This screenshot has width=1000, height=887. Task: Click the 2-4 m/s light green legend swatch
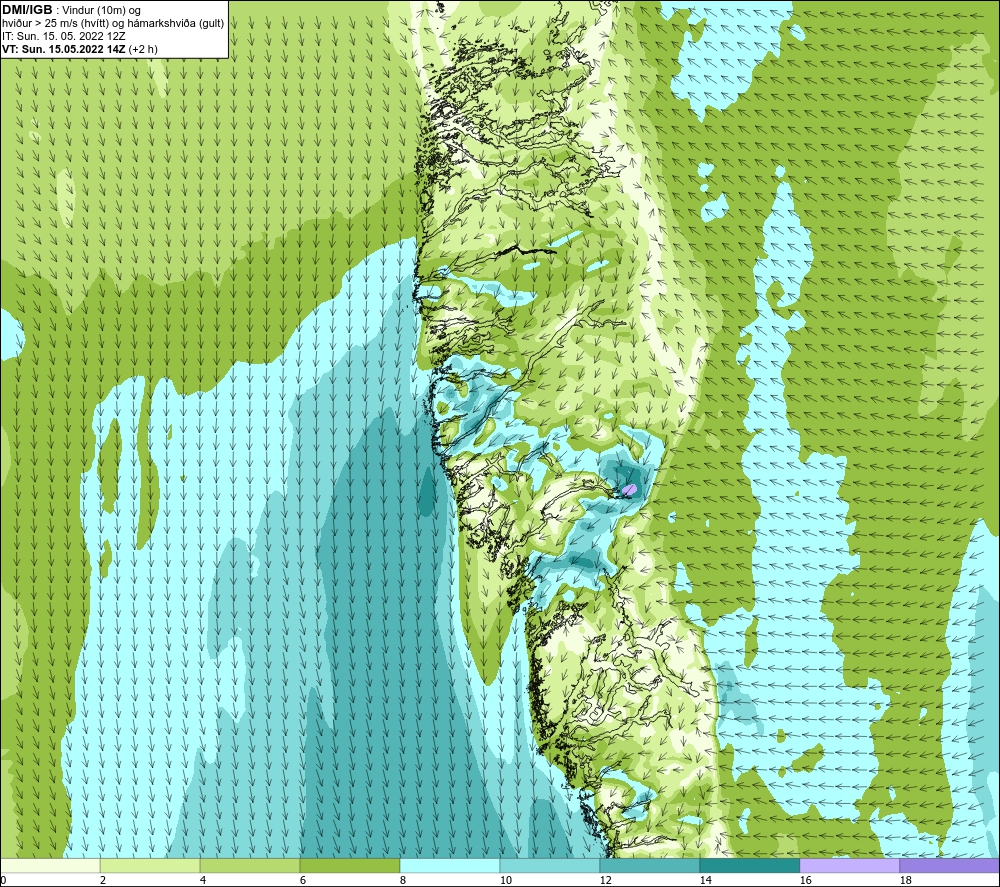click(150, 865)
